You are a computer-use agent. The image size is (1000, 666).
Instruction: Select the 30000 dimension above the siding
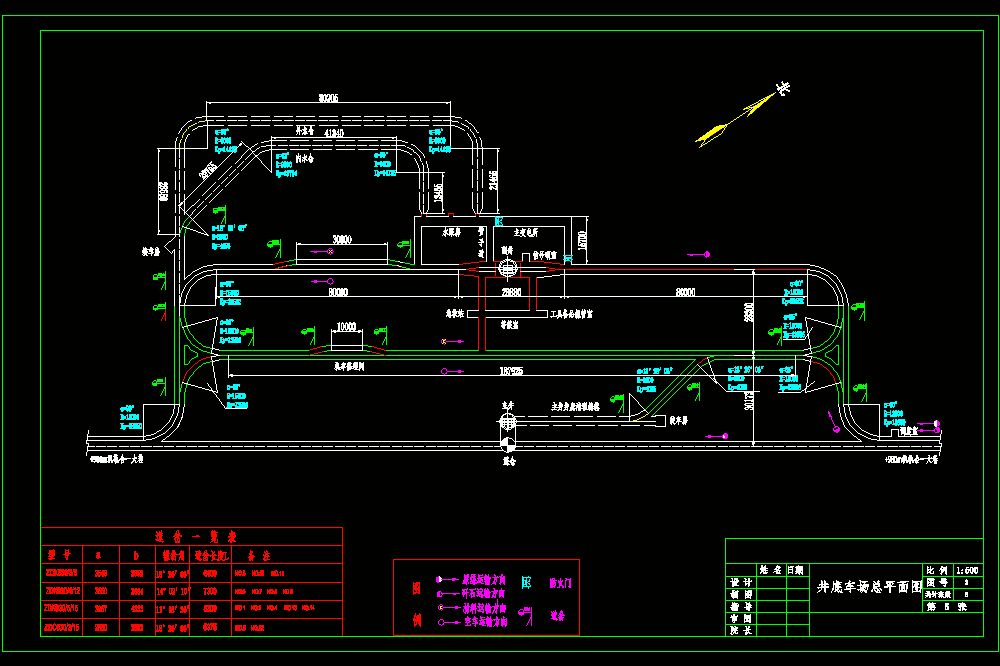pos(342,239)
